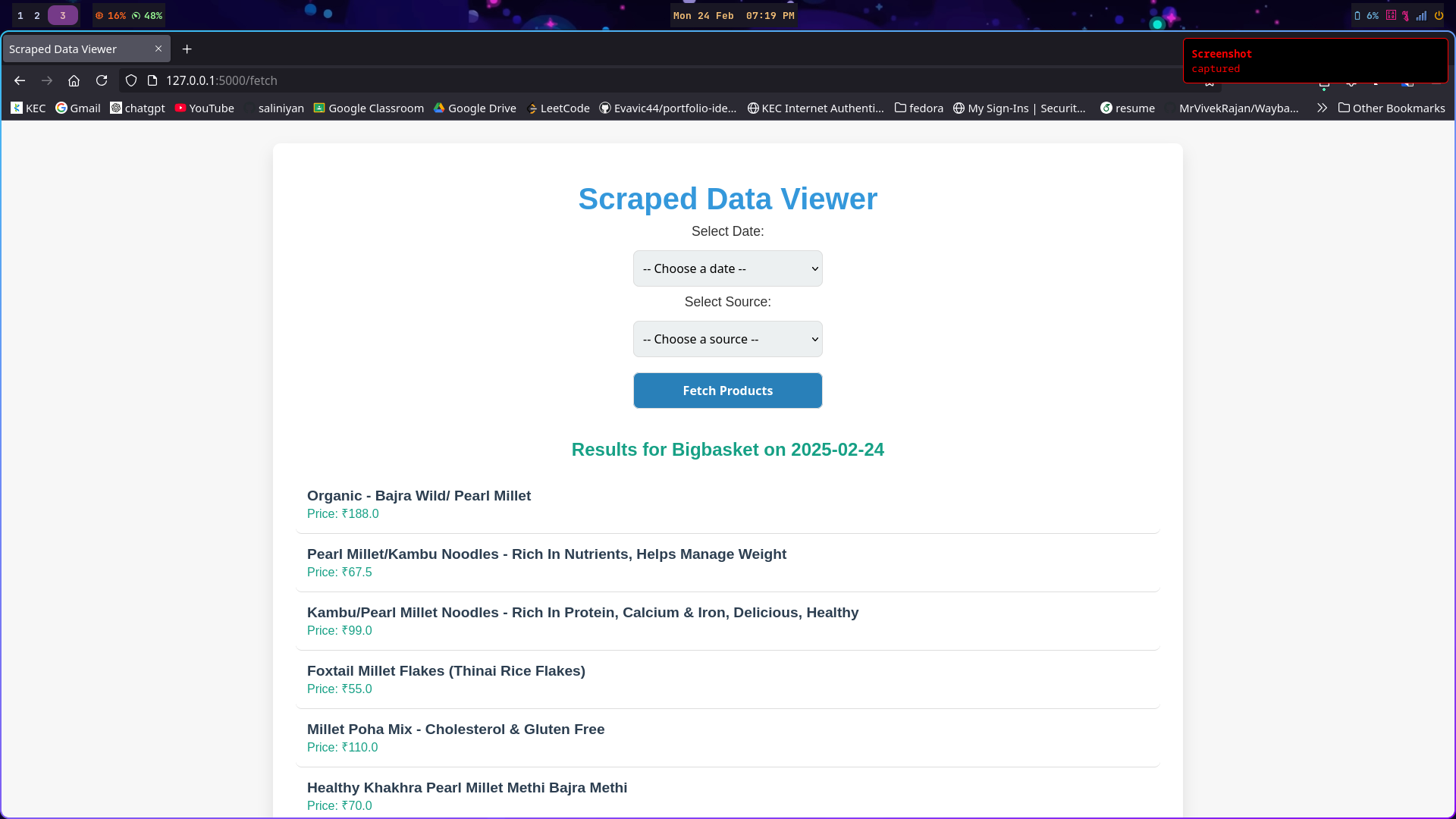Viewport: 1456px width, 819px height.
Task: Open the KEC Internet Authenti... bookmark
Action: (x=816, y=108)
